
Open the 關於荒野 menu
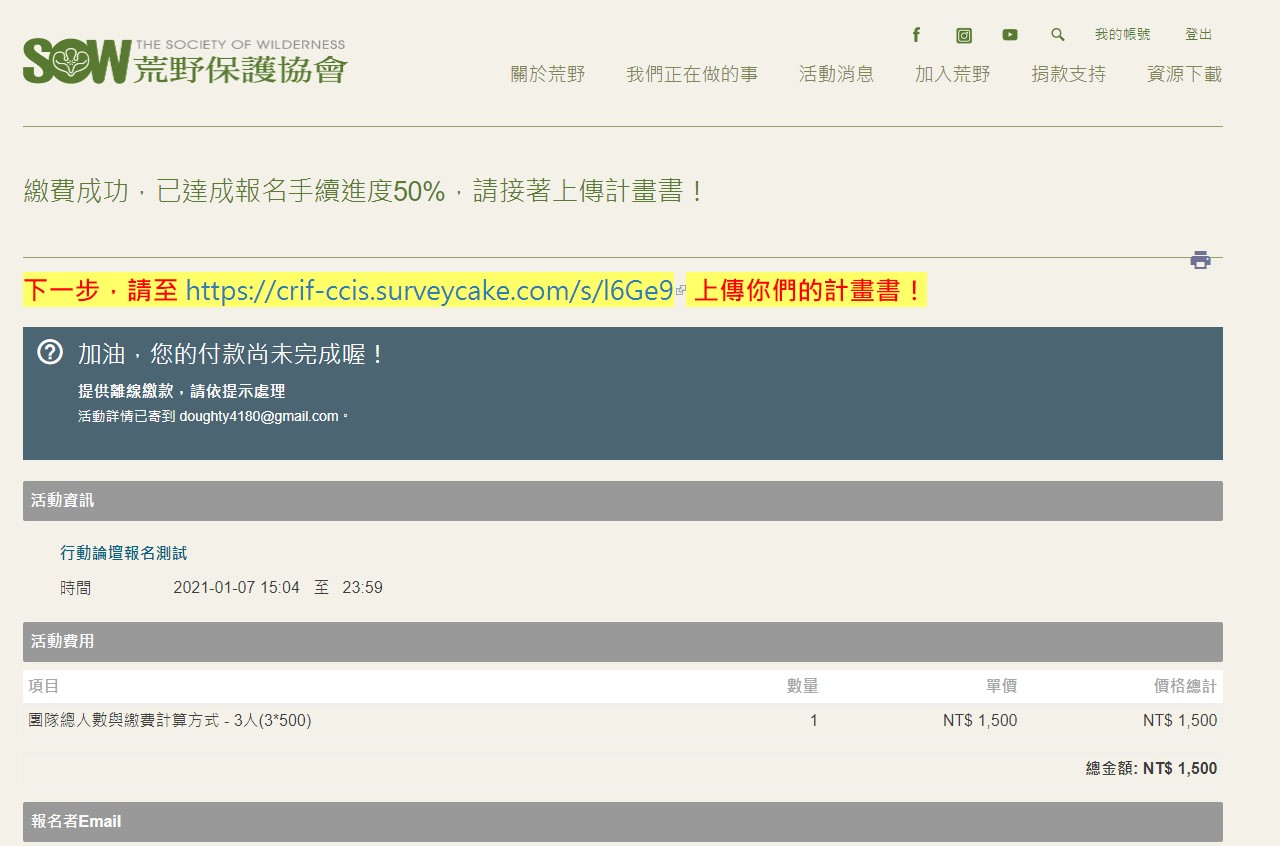point(548,74)
